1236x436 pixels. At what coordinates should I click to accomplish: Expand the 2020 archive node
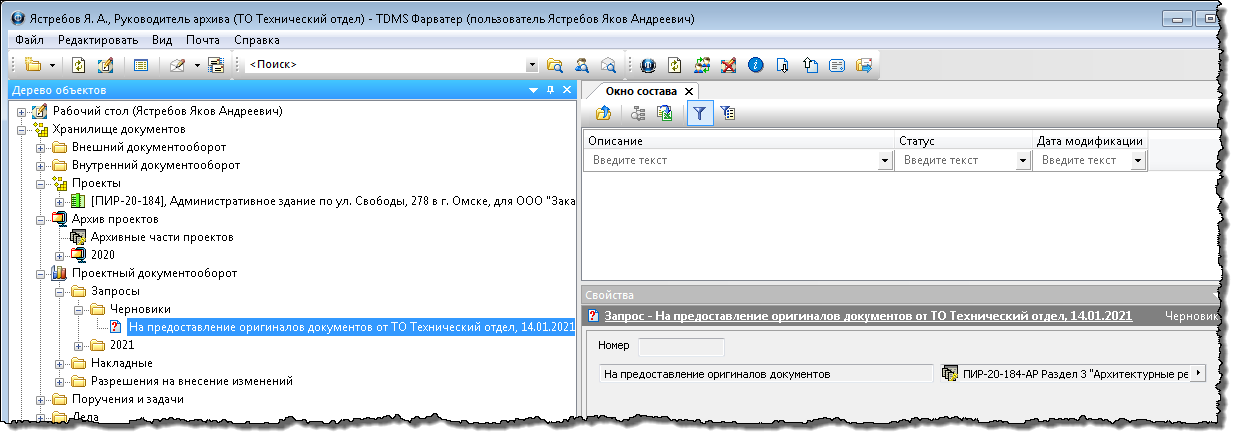pyautogui.click(x=59, y=255)
